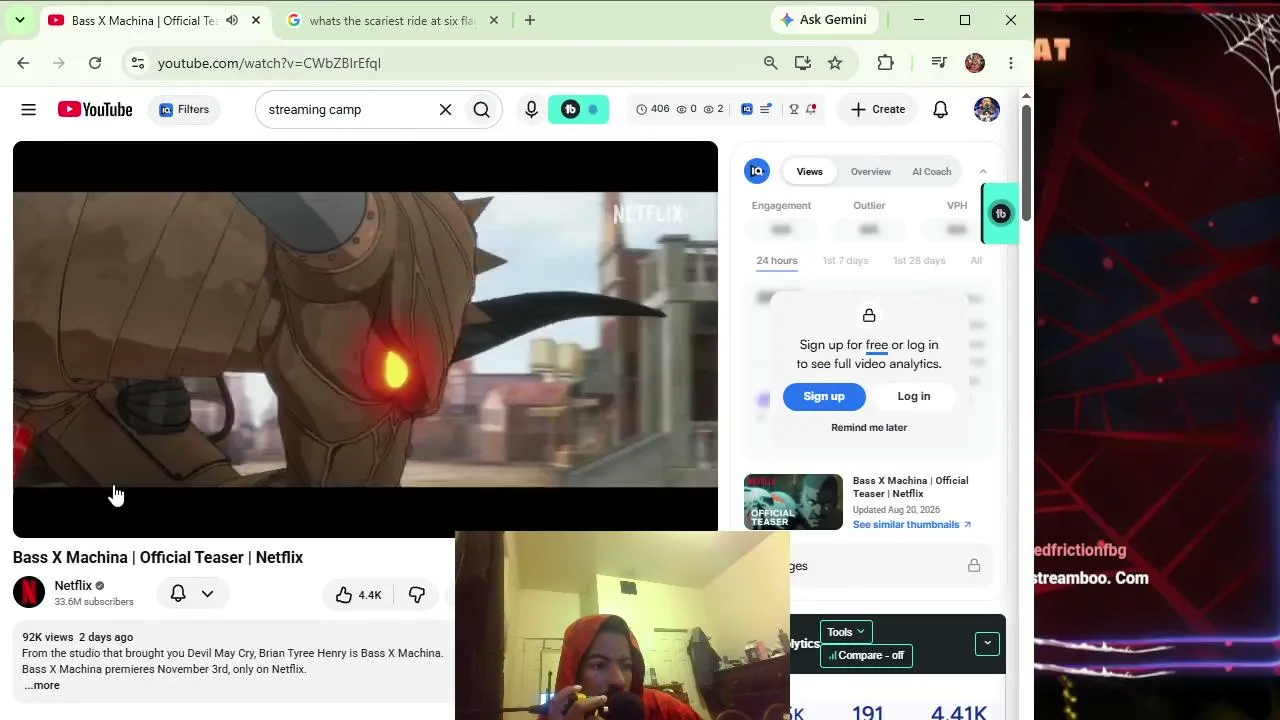Viewport: 1280px width, 720px height.
Task: Open the vidIQ list icon with blue dot
Action: click(x=766, y=110)
